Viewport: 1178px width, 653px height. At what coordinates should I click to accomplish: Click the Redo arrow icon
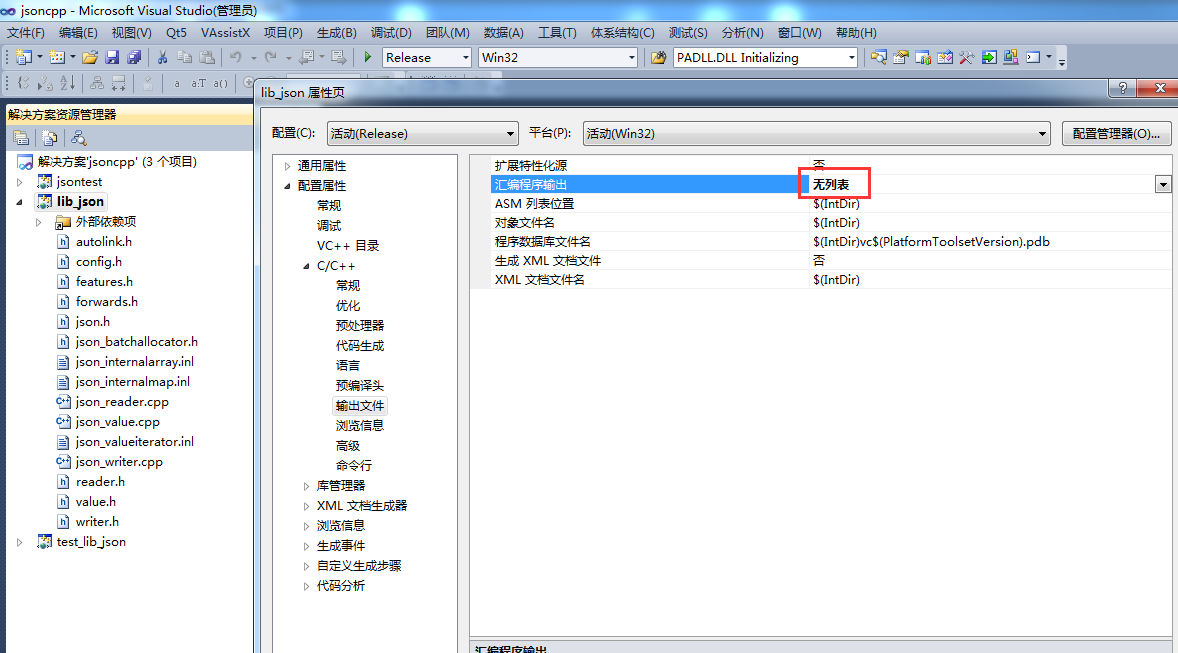[x=271, y=57]
